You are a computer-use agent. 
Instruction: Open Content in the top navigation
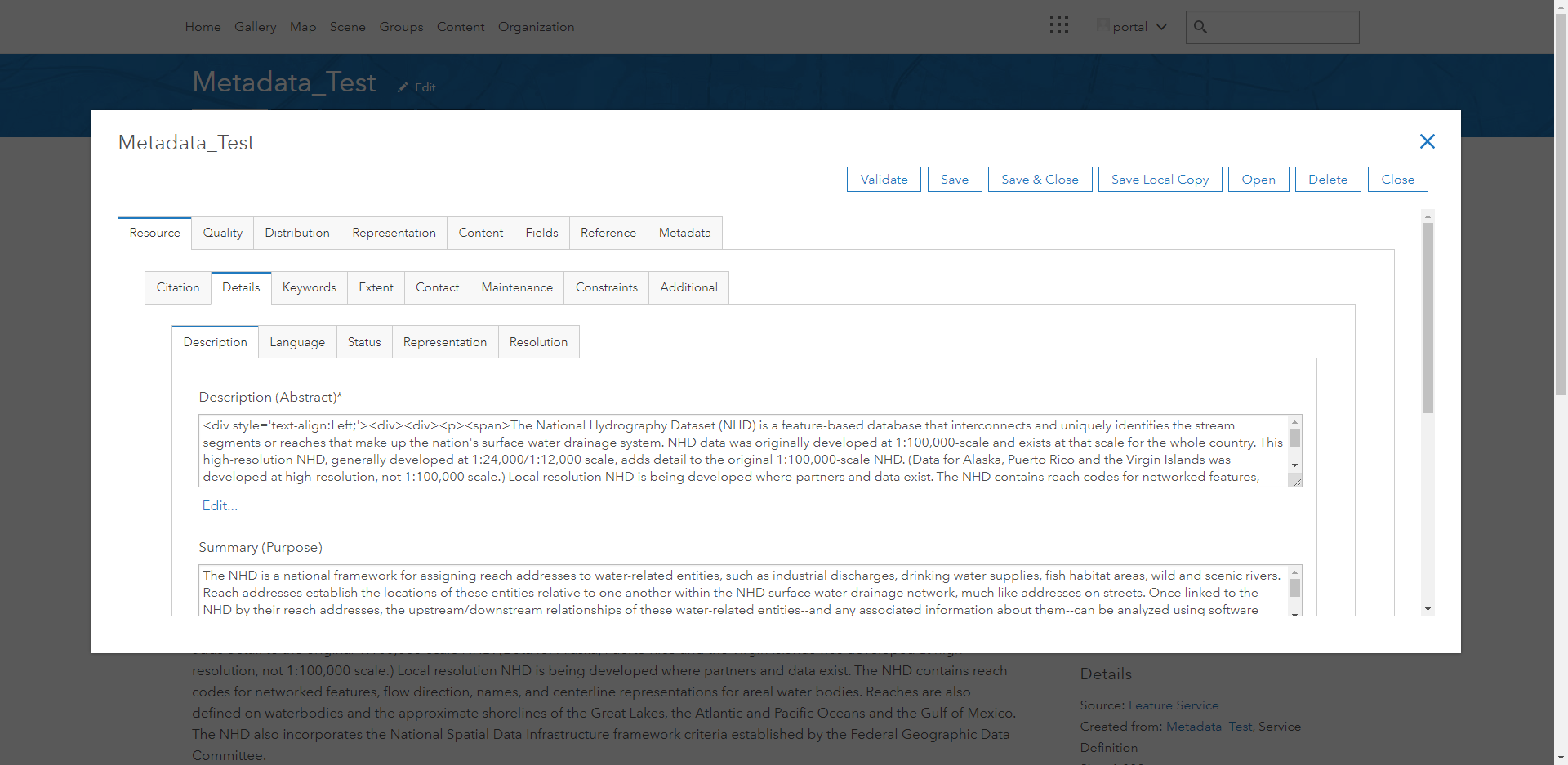pos(461,27)
